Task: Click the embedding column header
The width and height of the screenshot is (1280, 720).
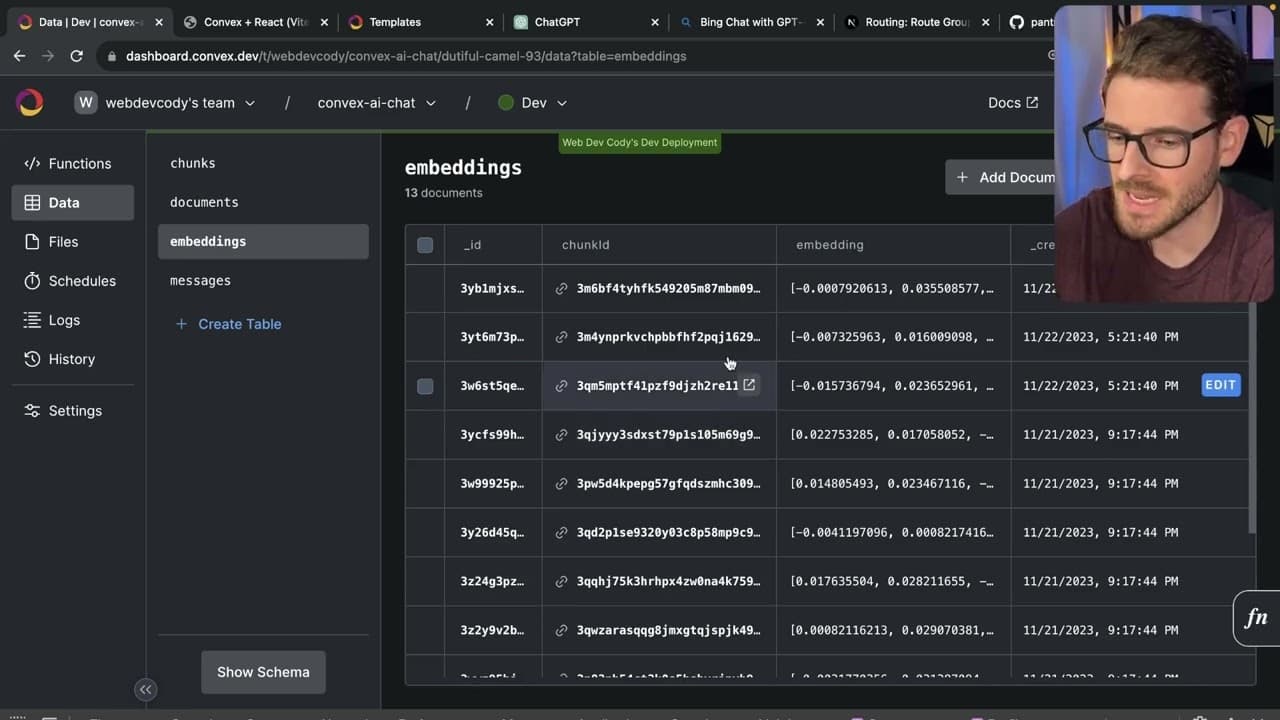Action: click(893, 245)
